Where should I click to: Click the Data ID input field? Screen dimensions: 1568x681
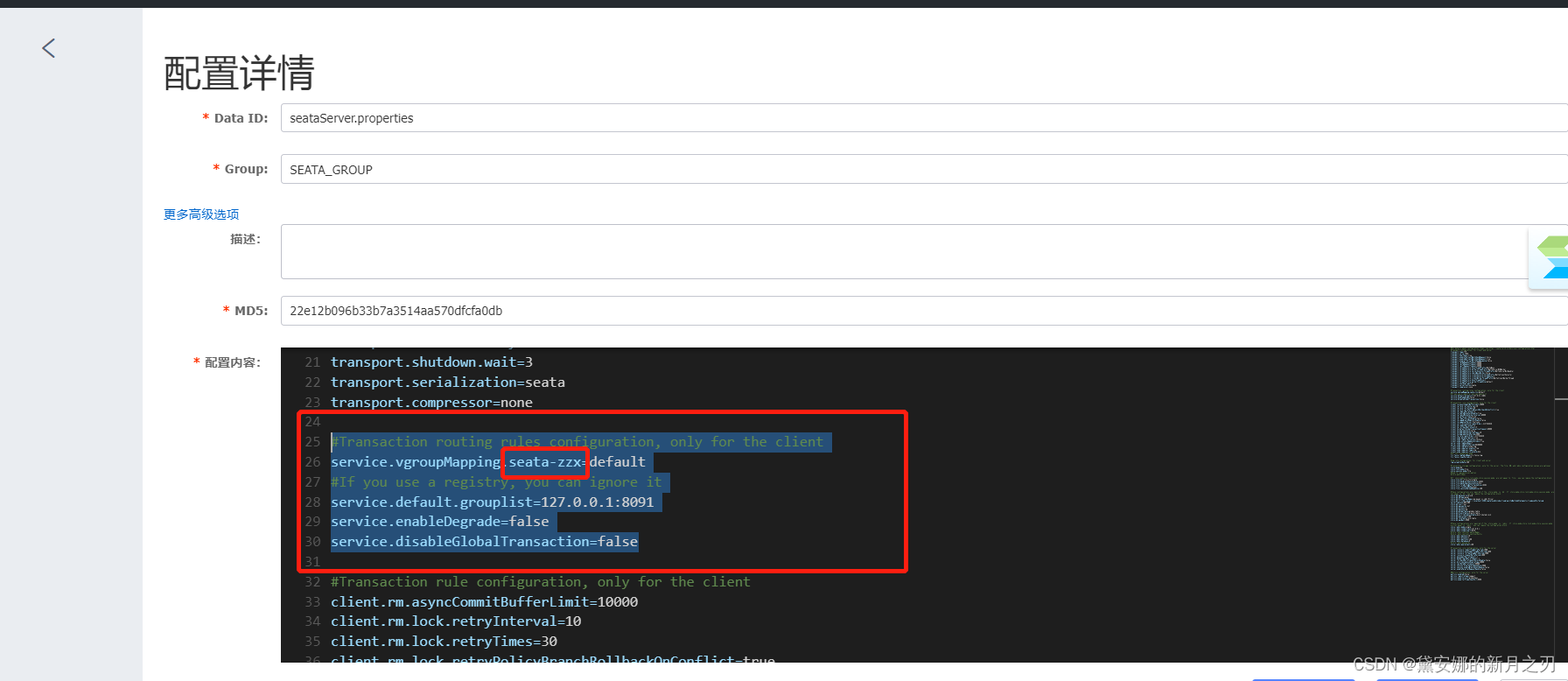tap(924, 118)
